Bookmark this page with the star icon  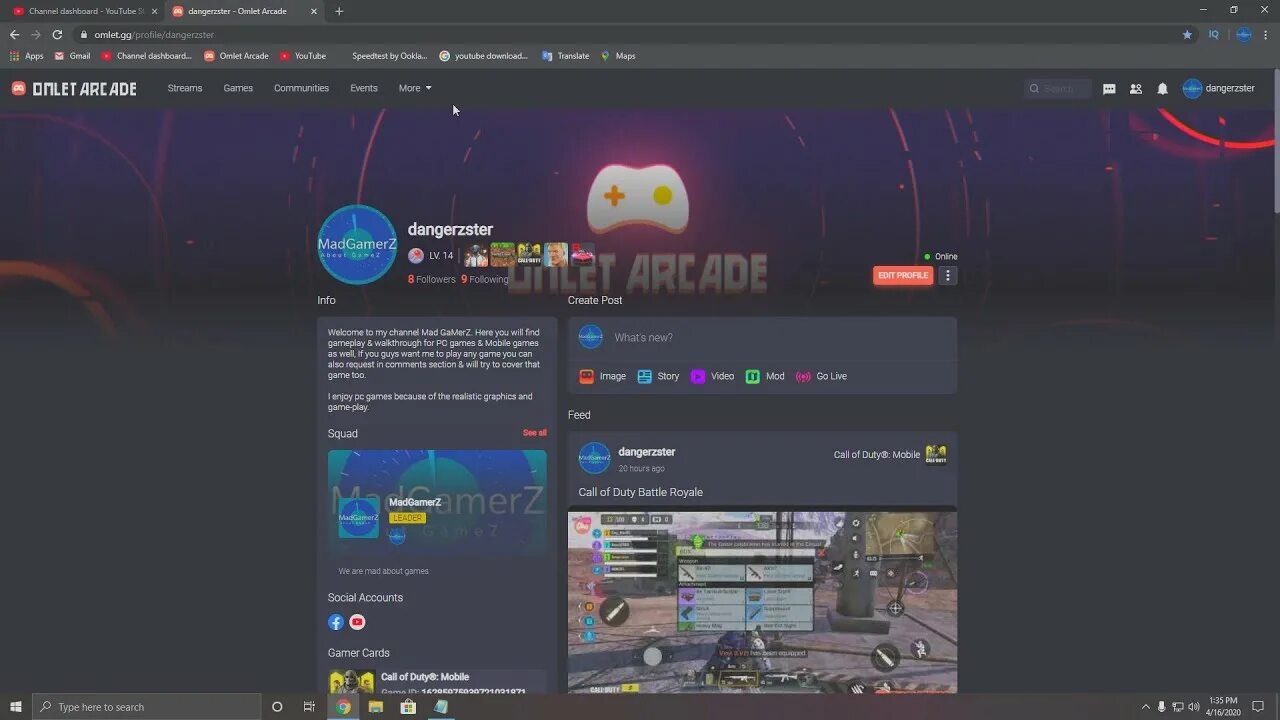(1187, 34)
